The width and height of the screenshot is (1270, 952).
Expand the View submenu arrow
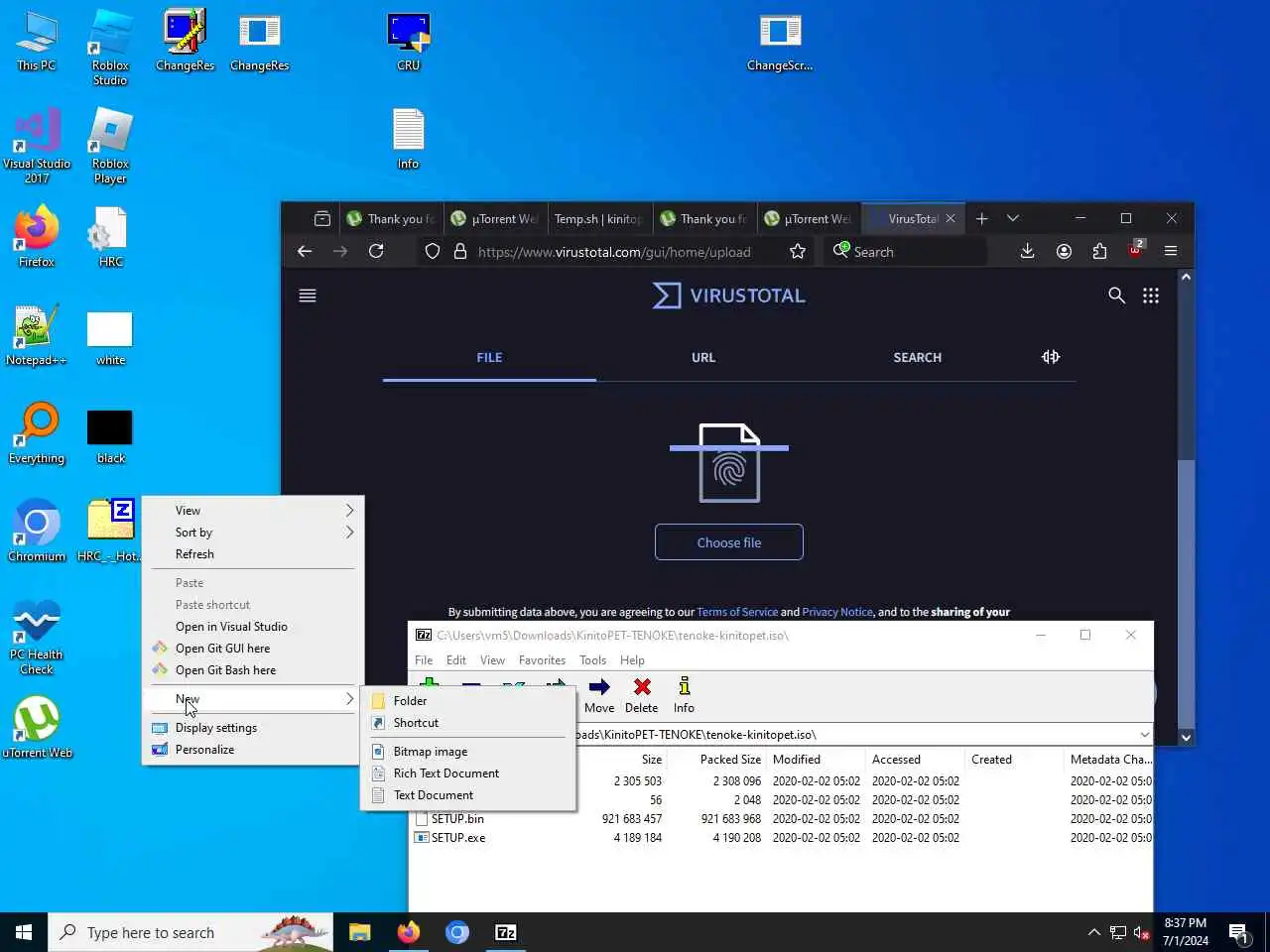(349, 510)
